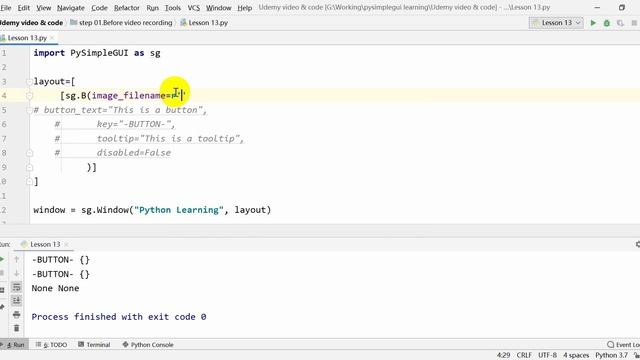Viewport: 640px width, 360px height.
Task: Toggle fold marker on line 4
Action: click(x=29, y=96)
